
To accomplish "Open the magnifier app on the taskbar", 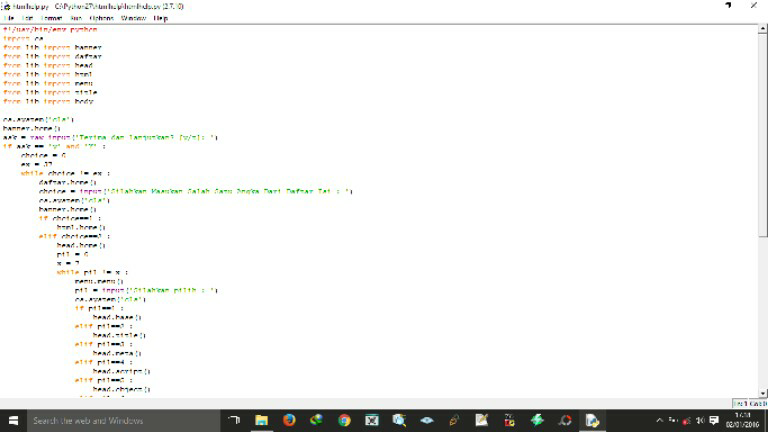I will 399,421.
